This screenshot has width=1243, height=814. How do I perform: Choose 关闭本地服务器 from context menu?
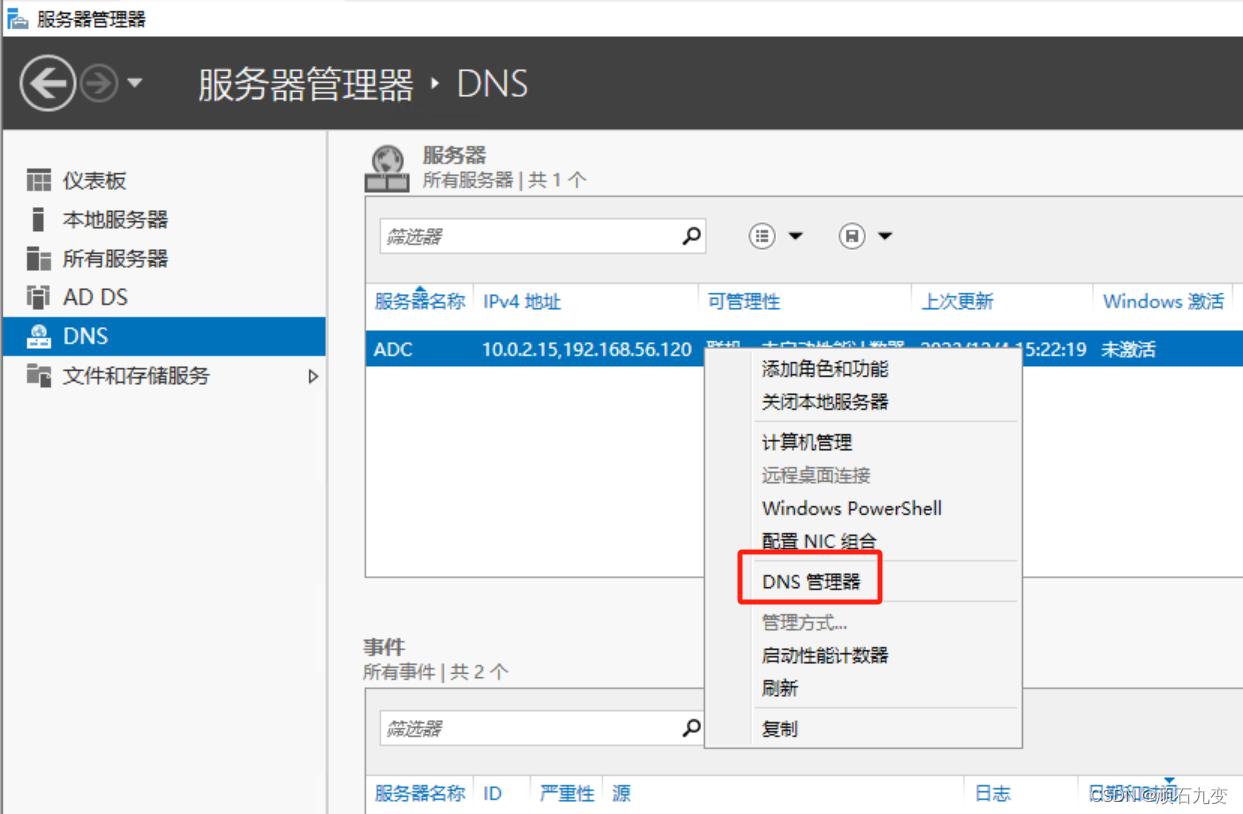point(825,402)
